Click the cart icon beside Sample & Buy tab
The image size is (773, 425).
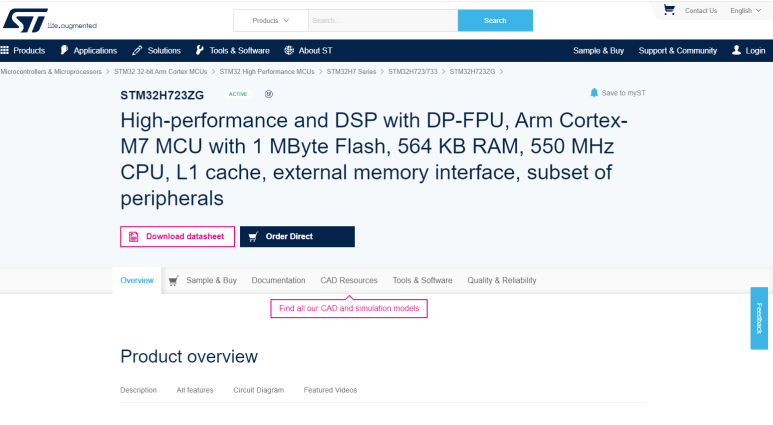coord(173,281)
